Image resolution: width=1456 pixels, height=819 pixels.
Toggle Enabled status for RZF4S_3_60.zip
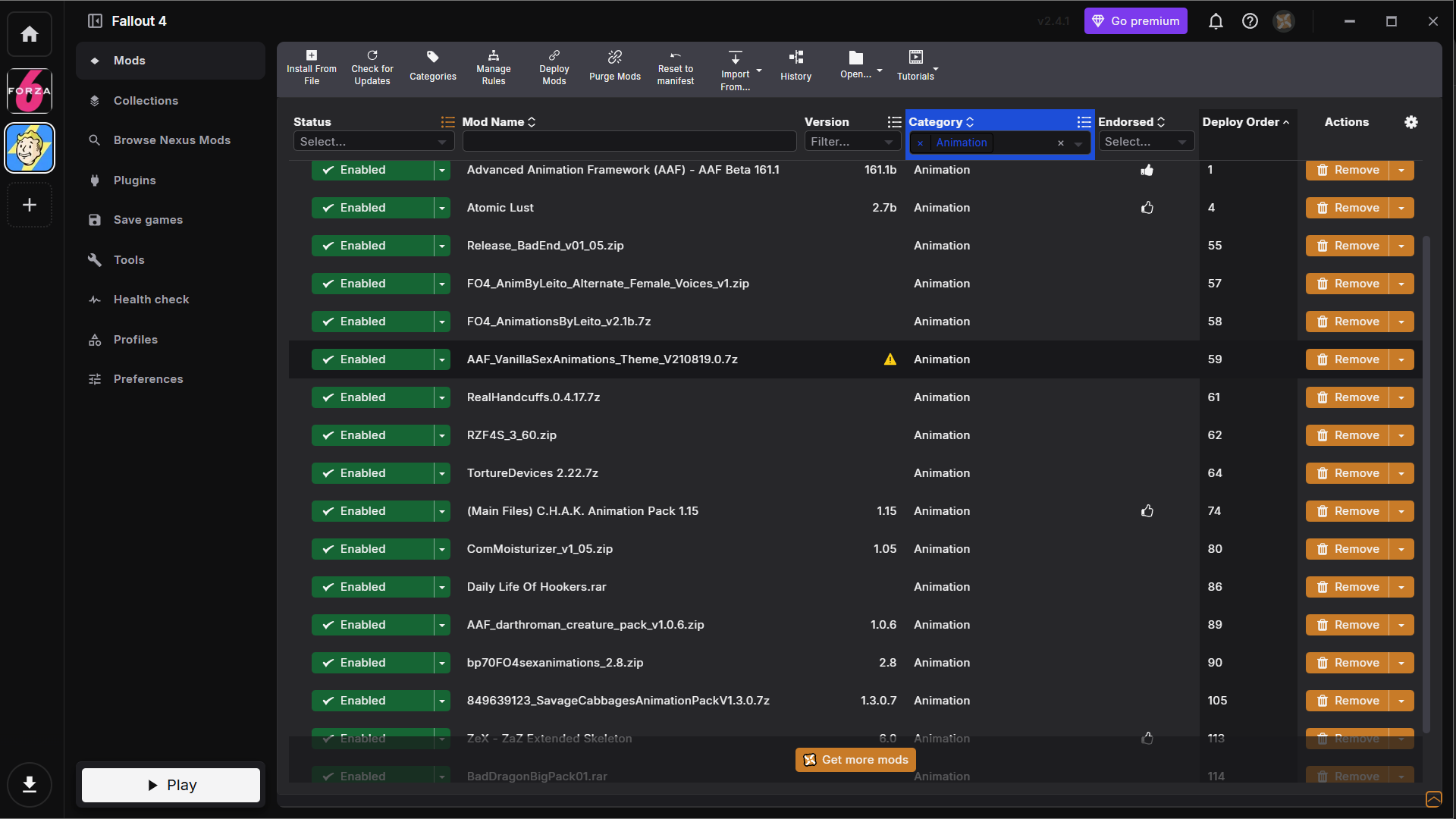tap(372, 435)
